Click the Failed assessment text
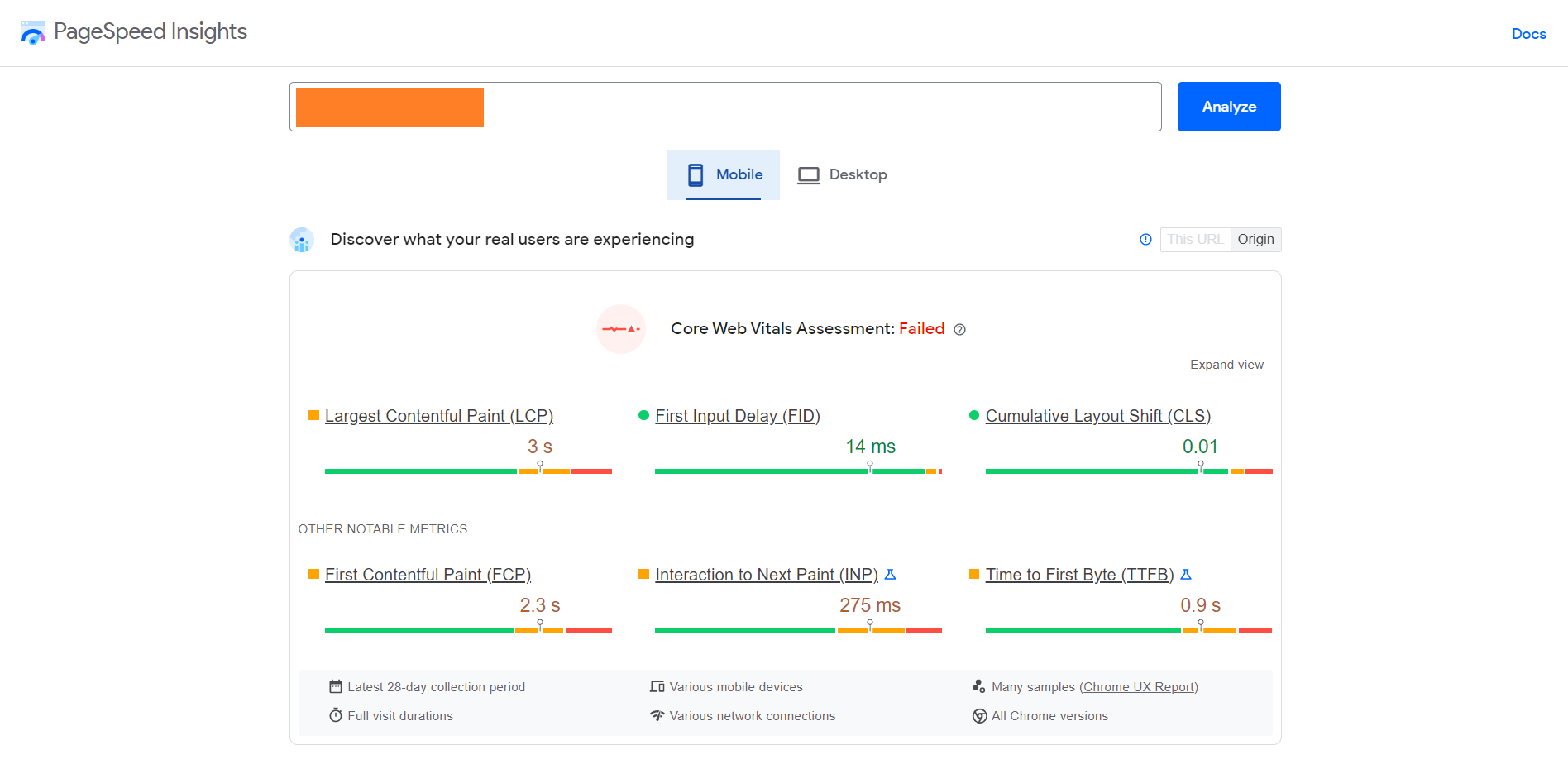 coord(921,329)
